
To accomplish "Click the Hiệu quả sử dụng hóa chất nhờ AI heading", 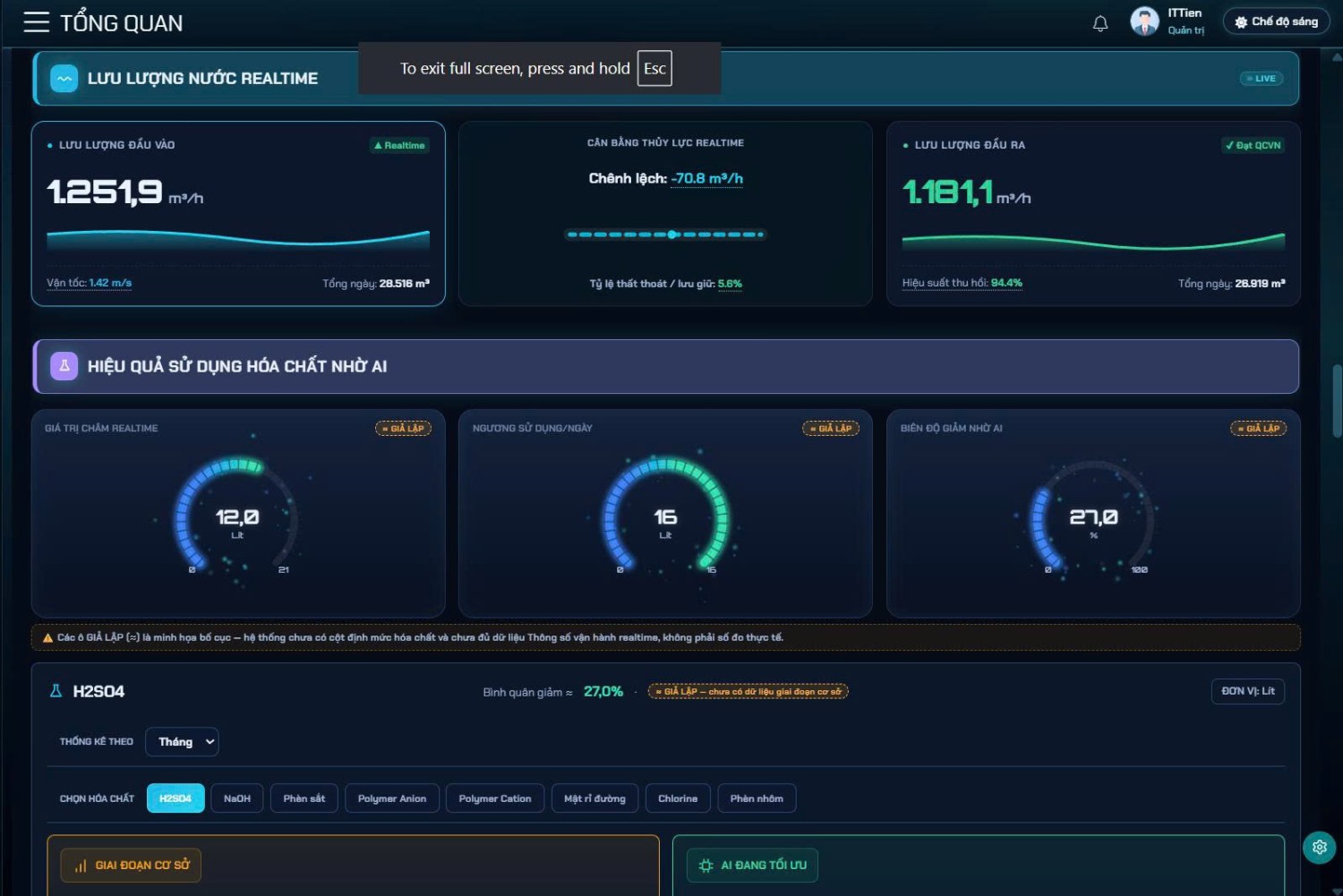I will pos(237,366).
